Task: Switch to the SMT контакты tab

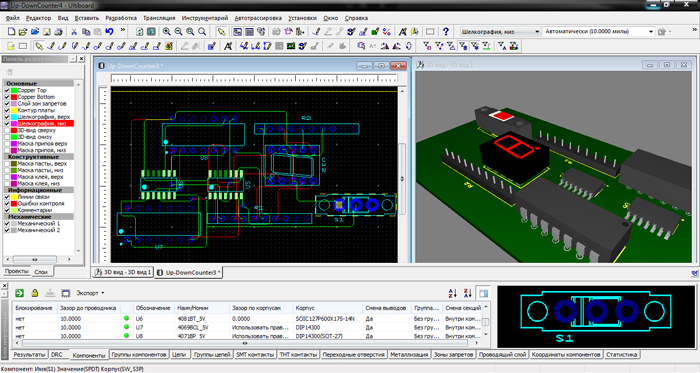Action: click(x=254, y=355)
